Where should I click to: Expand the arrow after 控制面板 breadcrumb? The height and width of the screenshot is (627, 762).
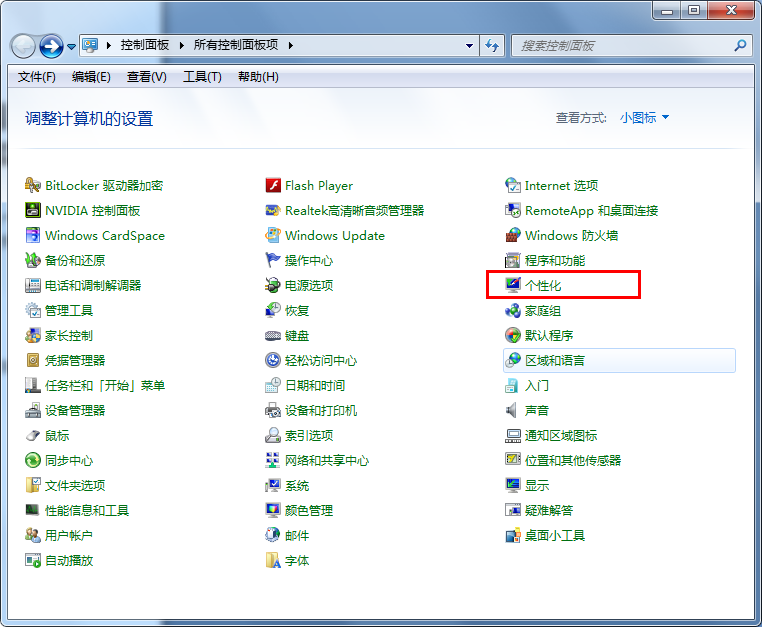tap(182, 45)
